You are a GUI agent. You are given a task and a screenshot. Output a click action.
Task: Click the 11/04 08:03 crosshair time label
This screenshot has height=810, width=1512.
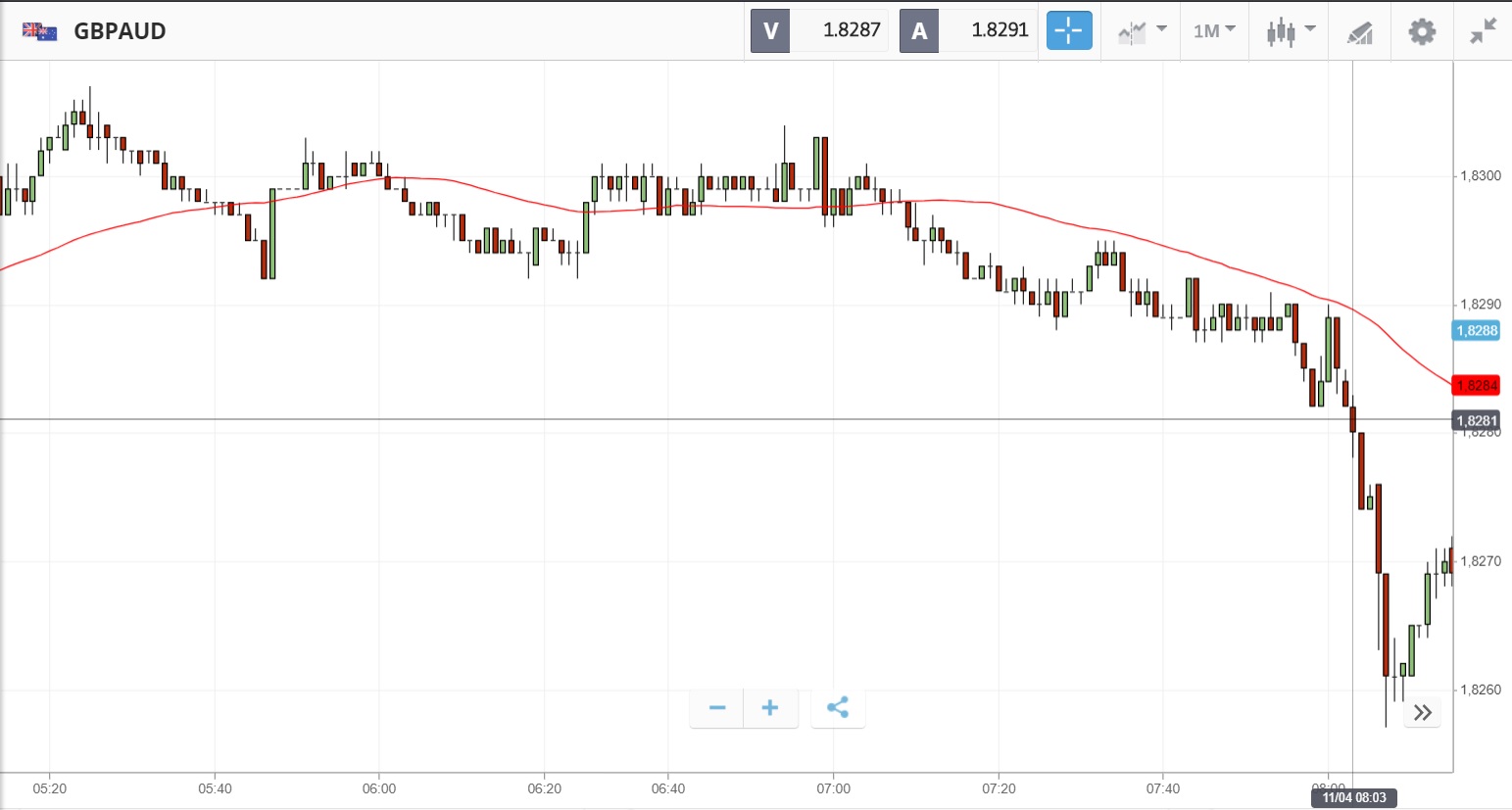tap(1354, 798)
